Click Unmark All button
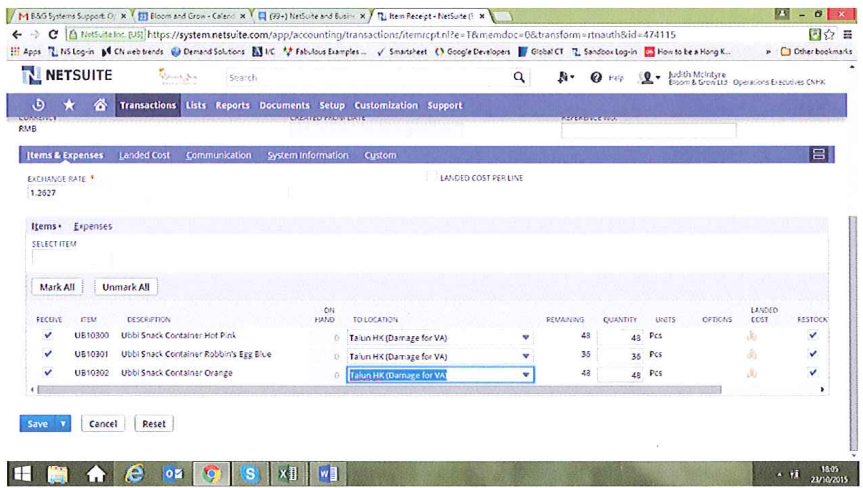Image resolution: width=863 pixels, height=488 pixels. pyautogui.click(x=125, y=287)
